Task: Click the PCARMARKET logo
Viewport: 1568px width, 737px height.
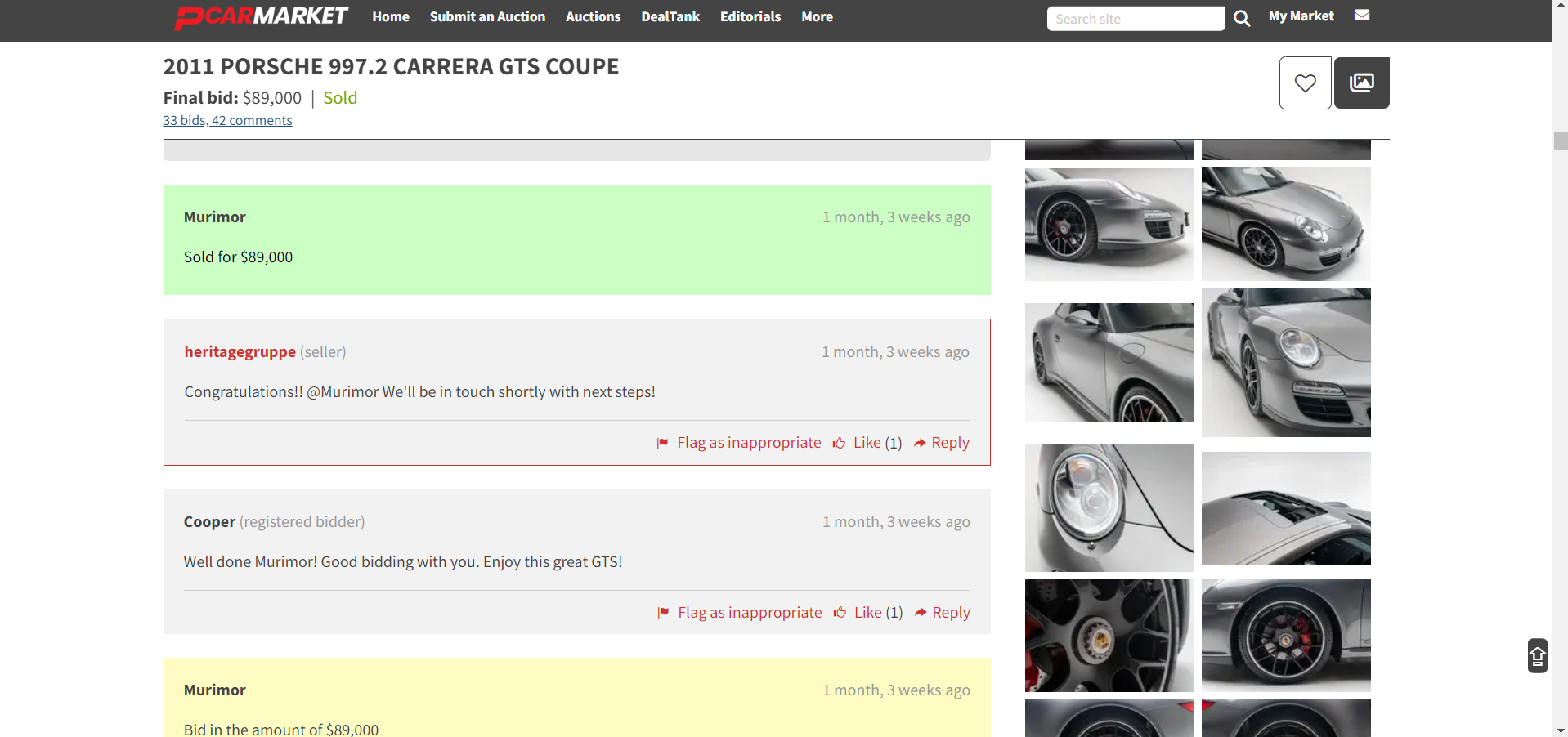Action: pyautogui.click(x=262, y=16)
